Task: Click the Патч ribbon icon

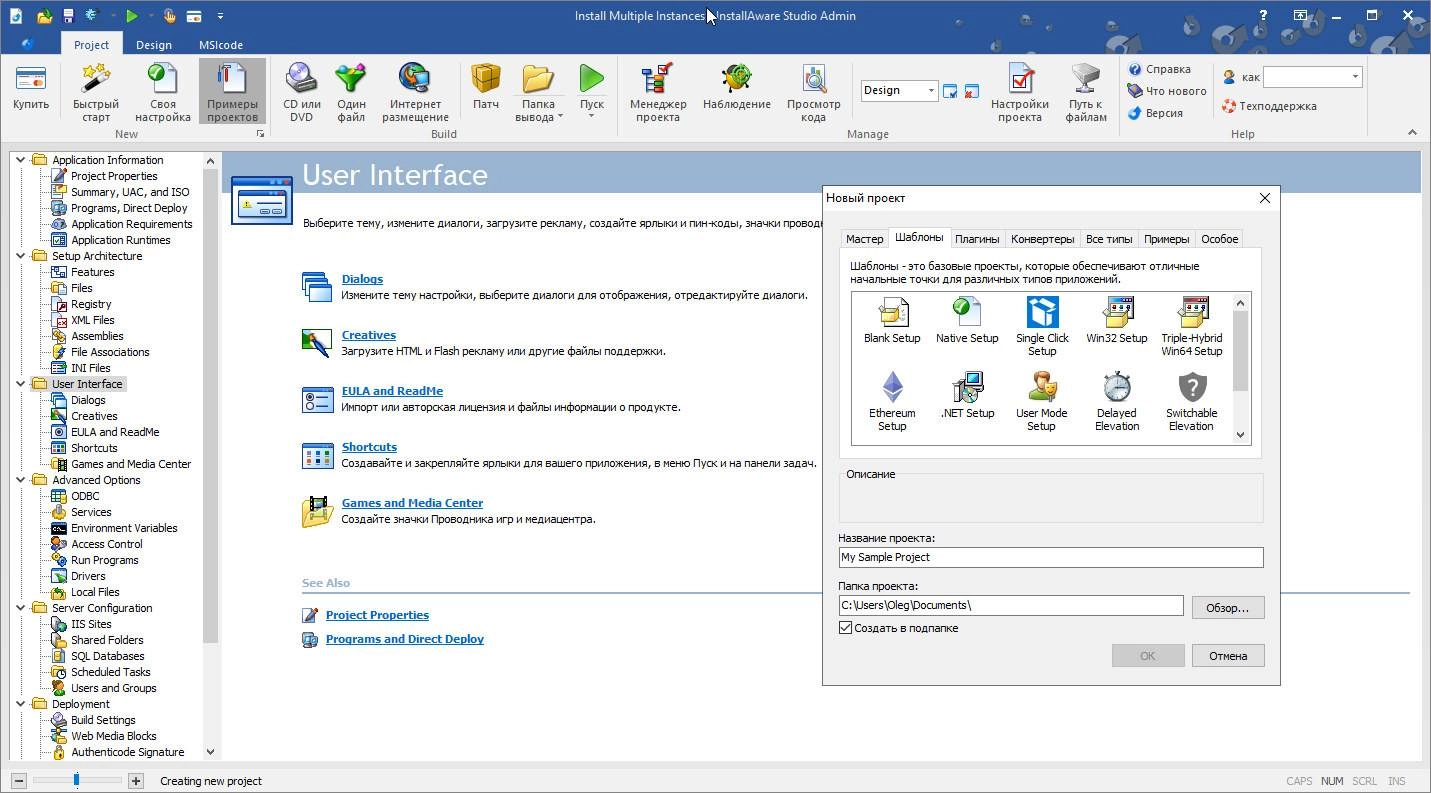Action: coord(486,88)
